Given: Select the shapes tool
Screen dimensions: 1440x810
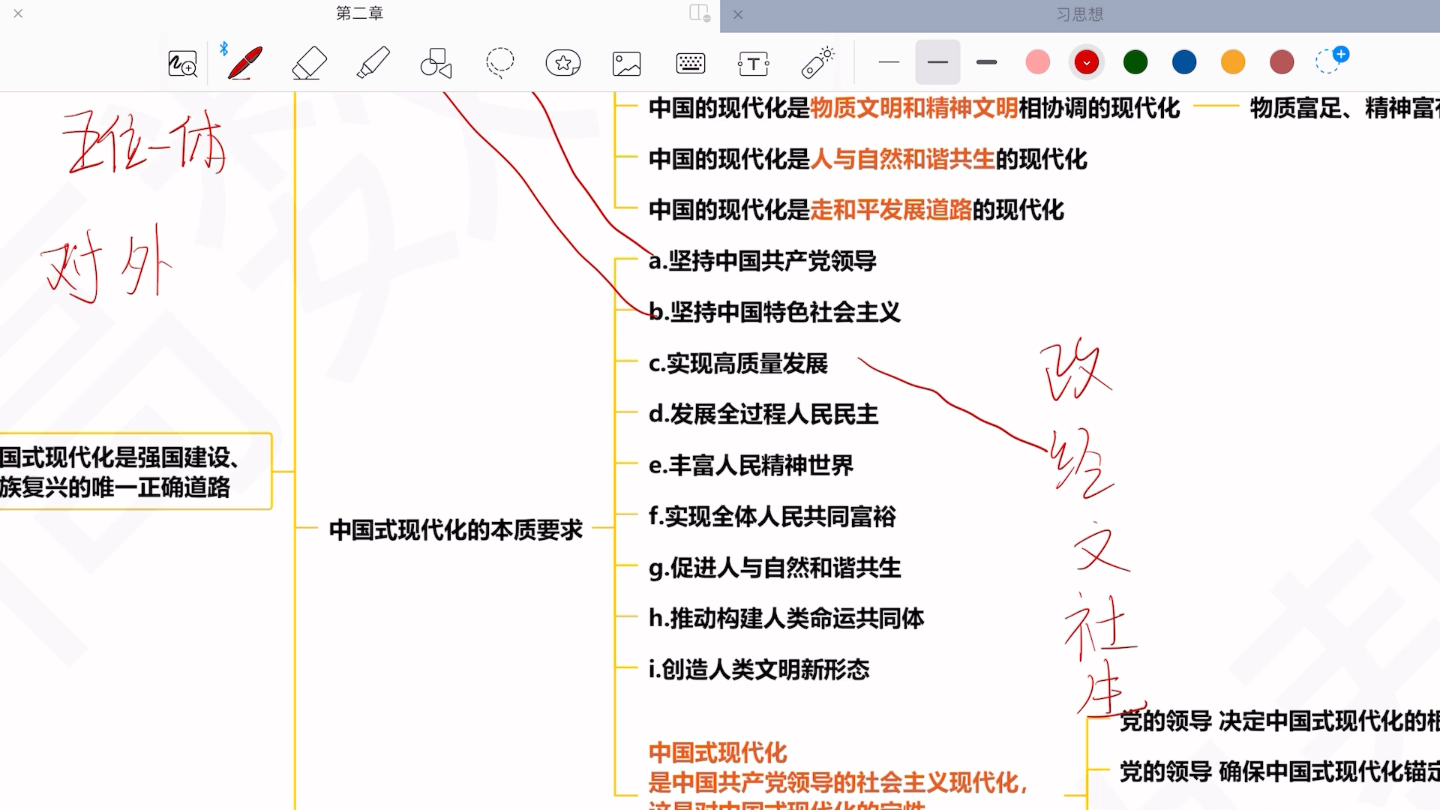Looking at the screenshot, I should coord(436,63).
